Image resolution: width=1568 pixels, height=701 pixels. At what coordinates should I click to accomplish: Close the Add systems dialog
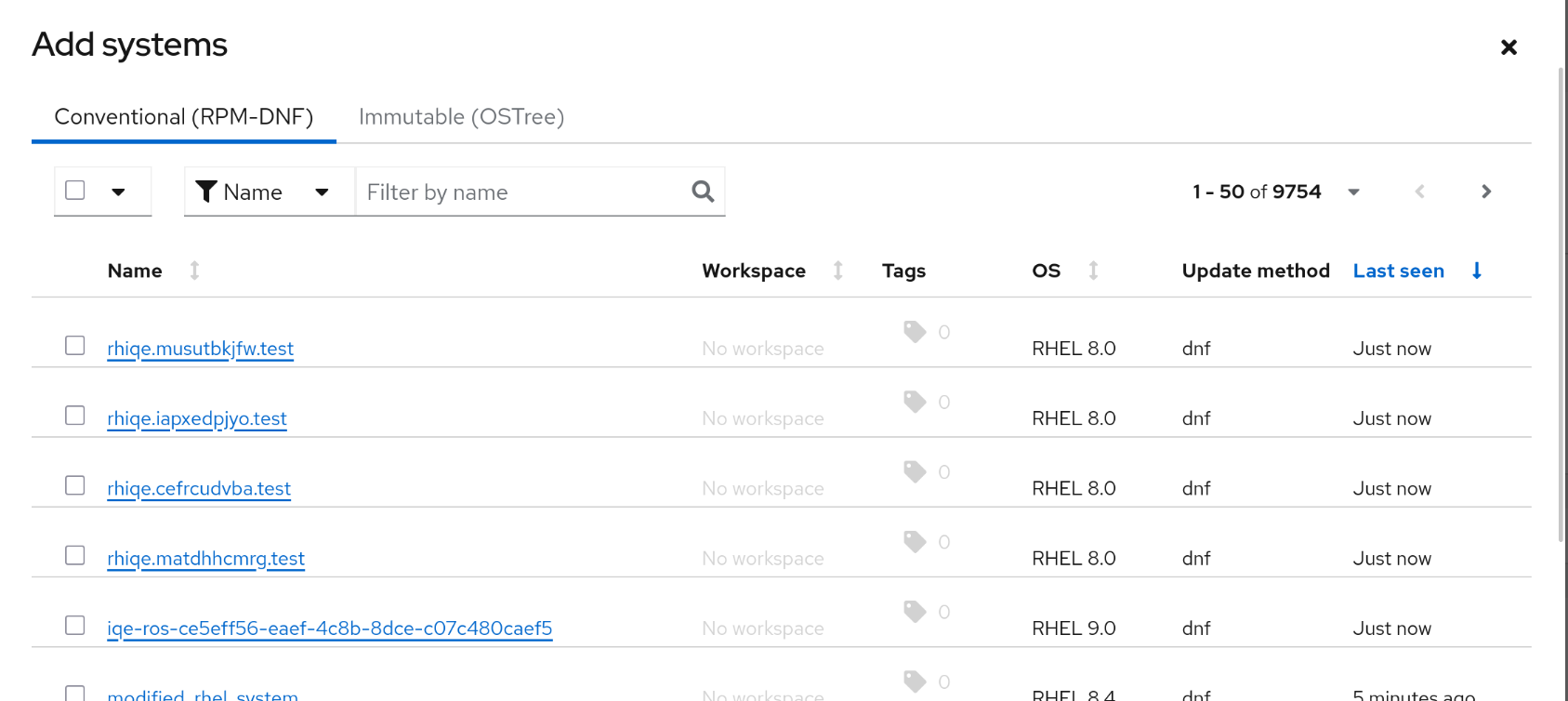click(1509, 47)
